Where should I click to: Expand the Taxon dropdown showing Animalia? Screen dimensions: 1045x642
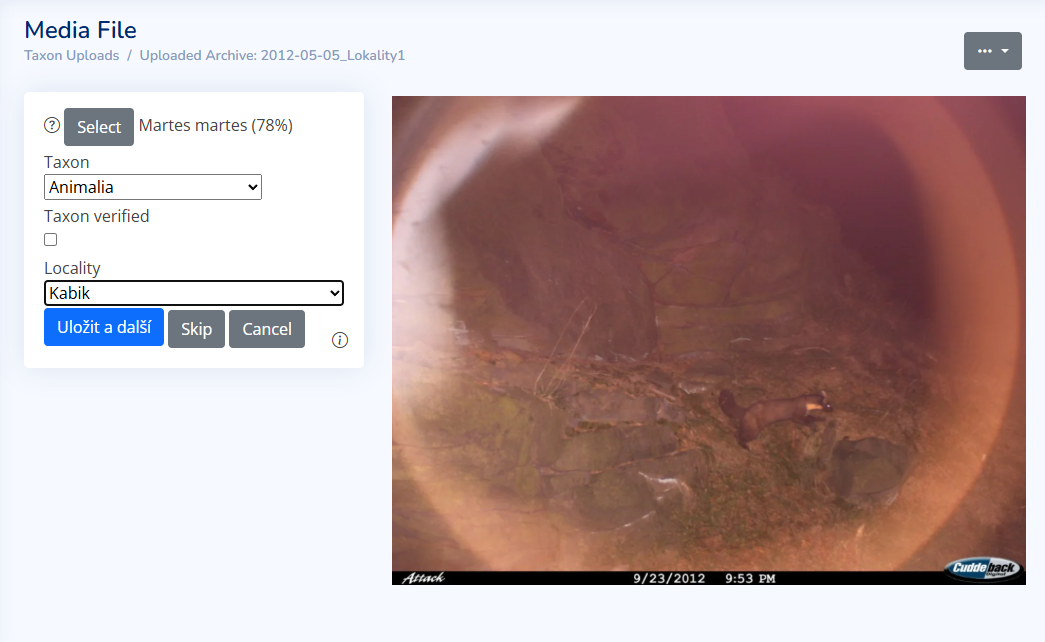pyautogui.click(x=153, y=187)
